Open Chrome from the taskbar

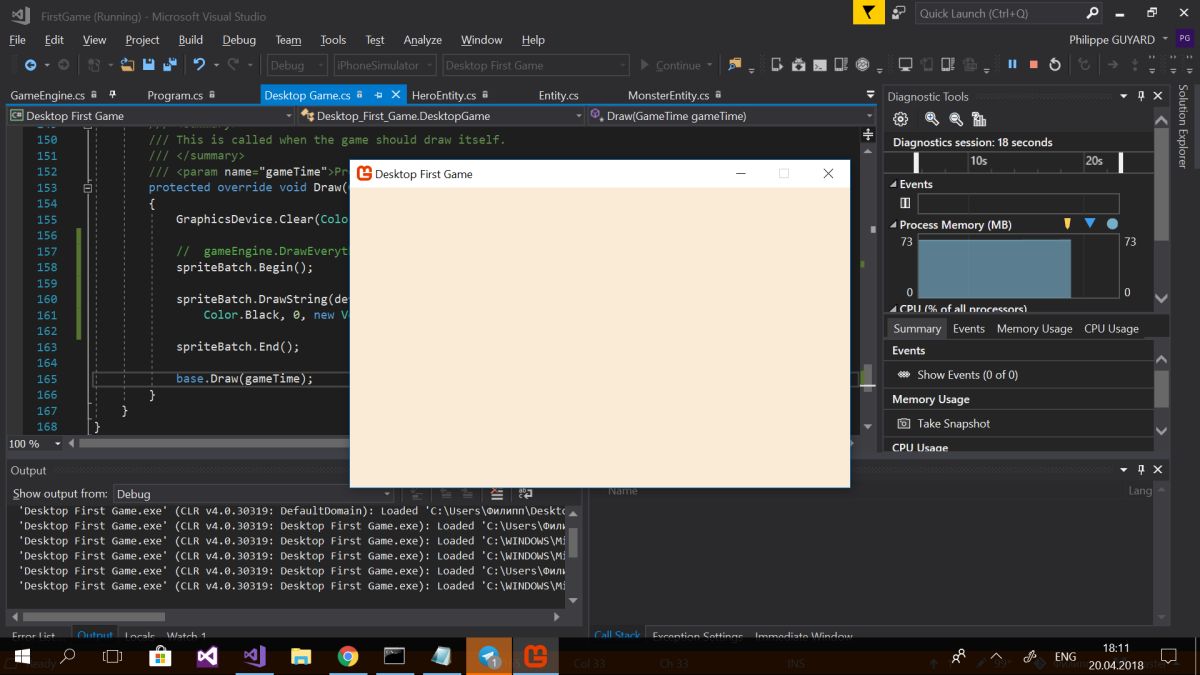coord(347,656)
